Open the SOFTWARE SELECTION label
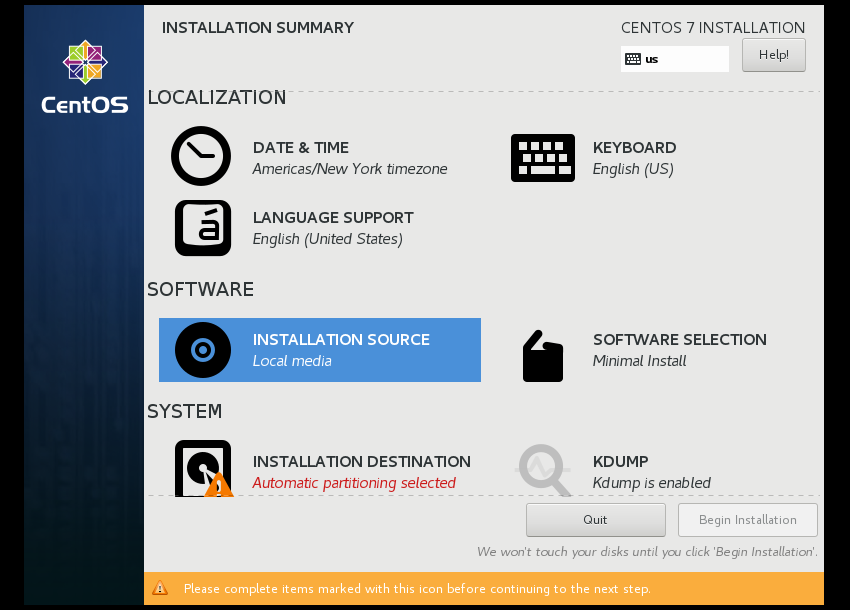The image size is (850, 610). coord(680,339)
